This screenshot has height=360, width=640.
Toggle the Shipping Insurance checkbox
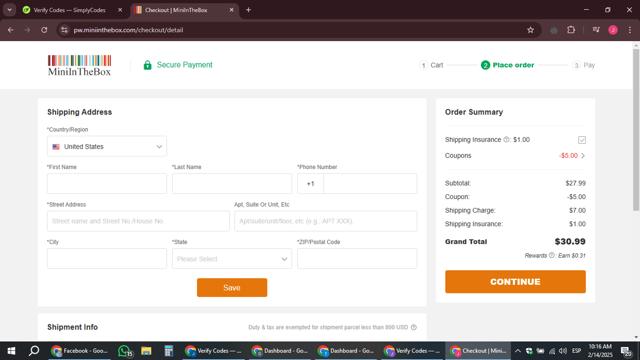click(582, 140)
